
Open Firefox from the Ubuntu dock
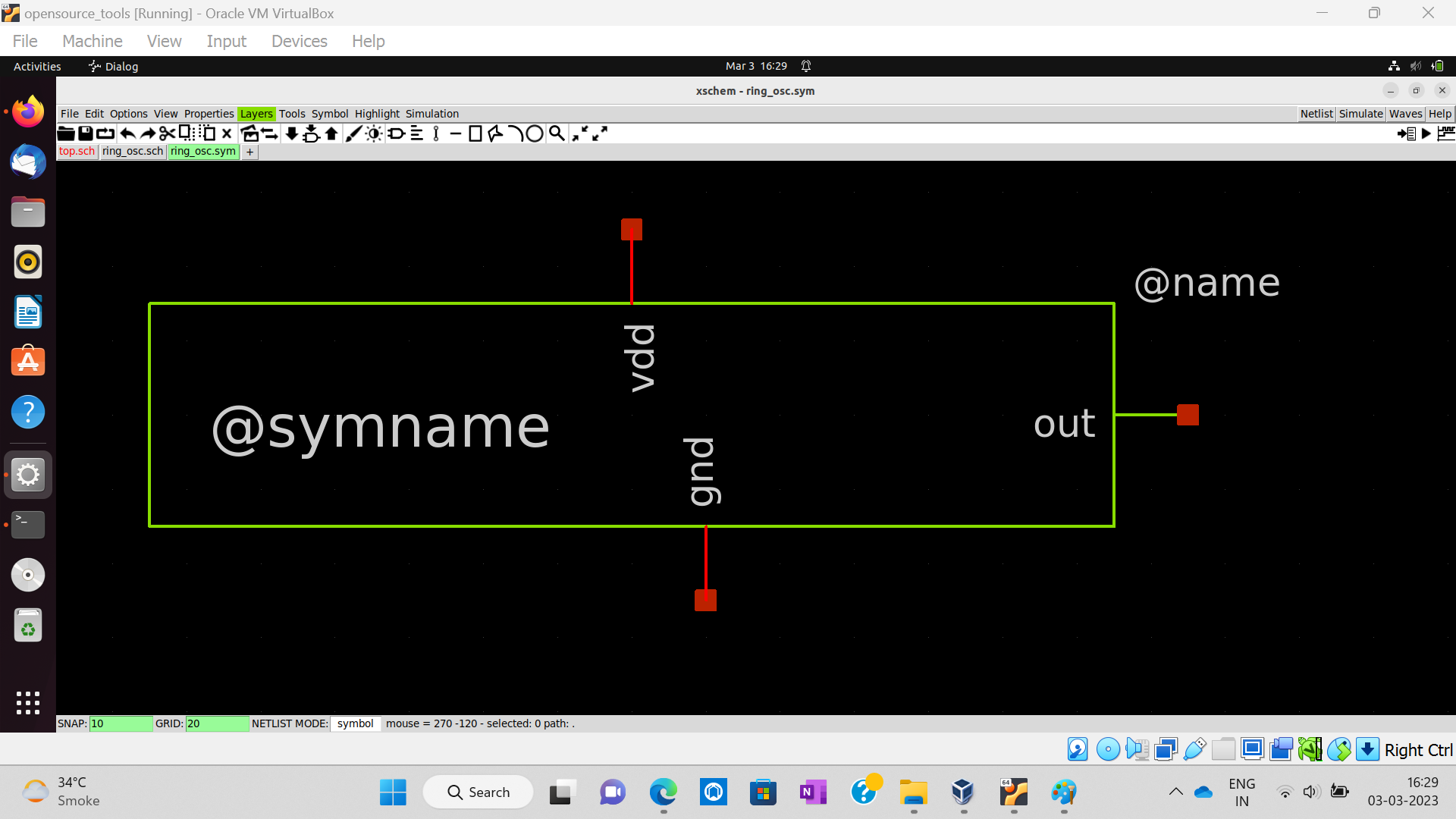[x=28, y=112]
